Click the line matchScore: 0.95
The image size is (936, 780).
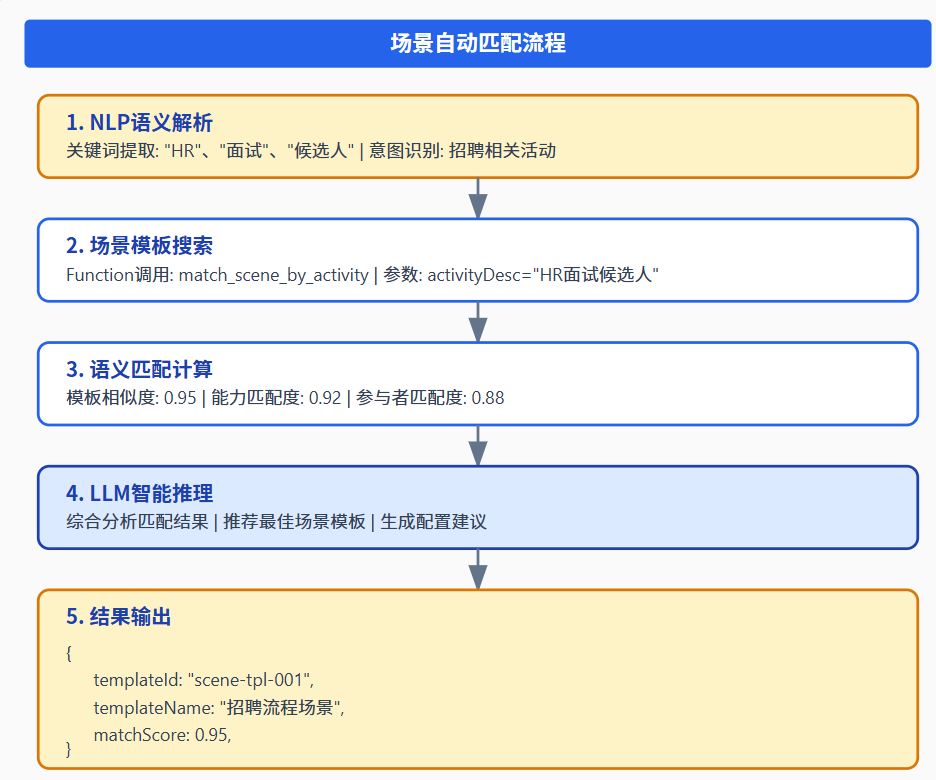tap(162, 735)
